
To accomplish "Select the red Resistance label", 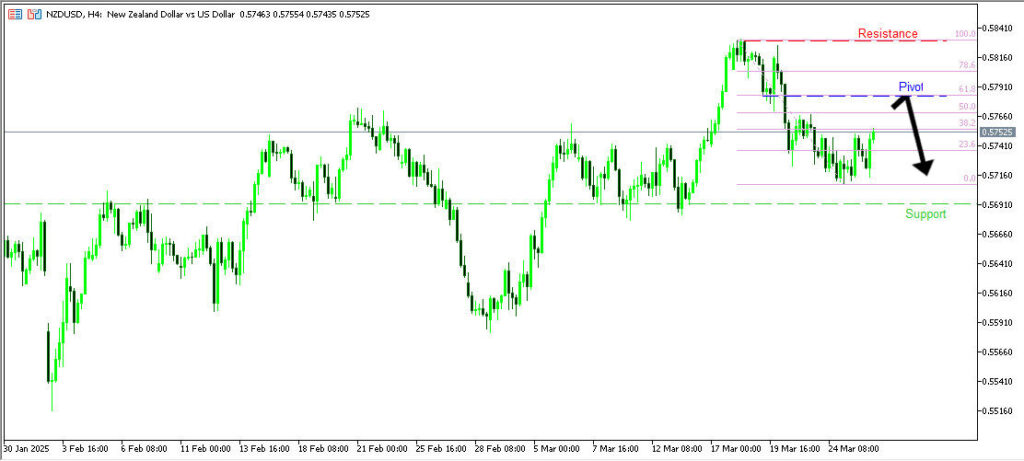I will 887,34.
